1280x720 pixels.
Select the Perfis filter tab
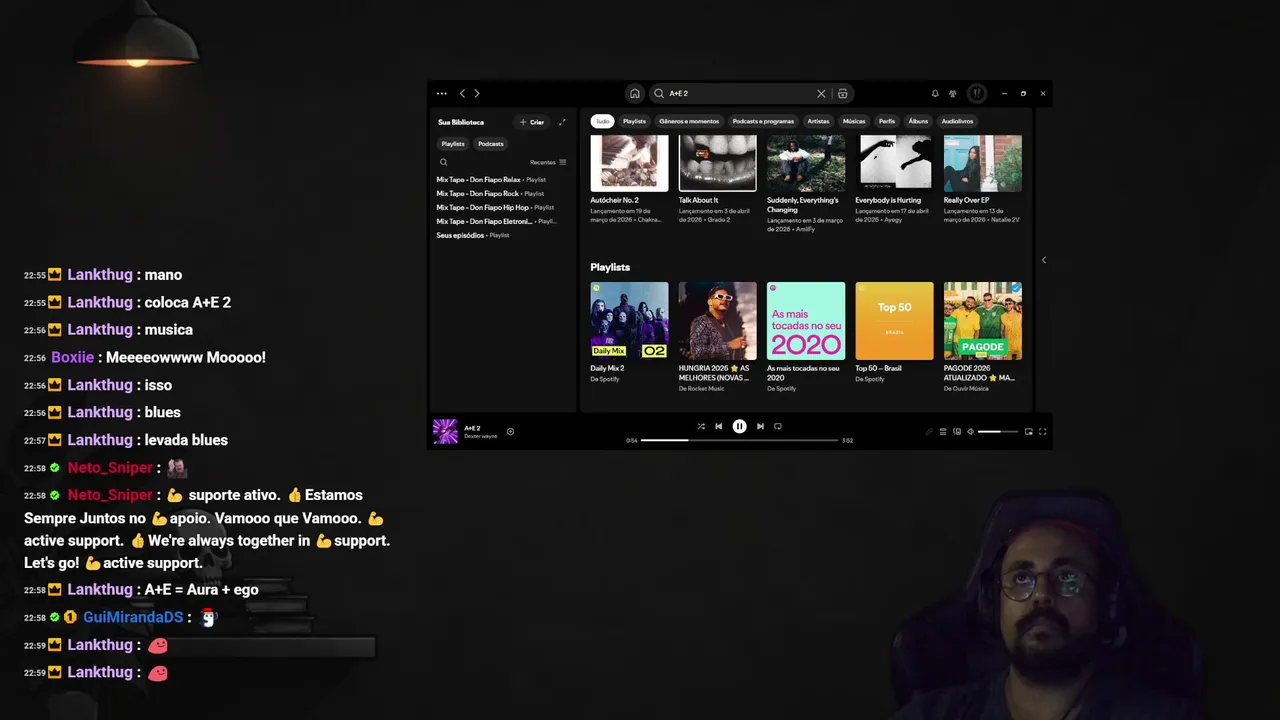[887, 121]
